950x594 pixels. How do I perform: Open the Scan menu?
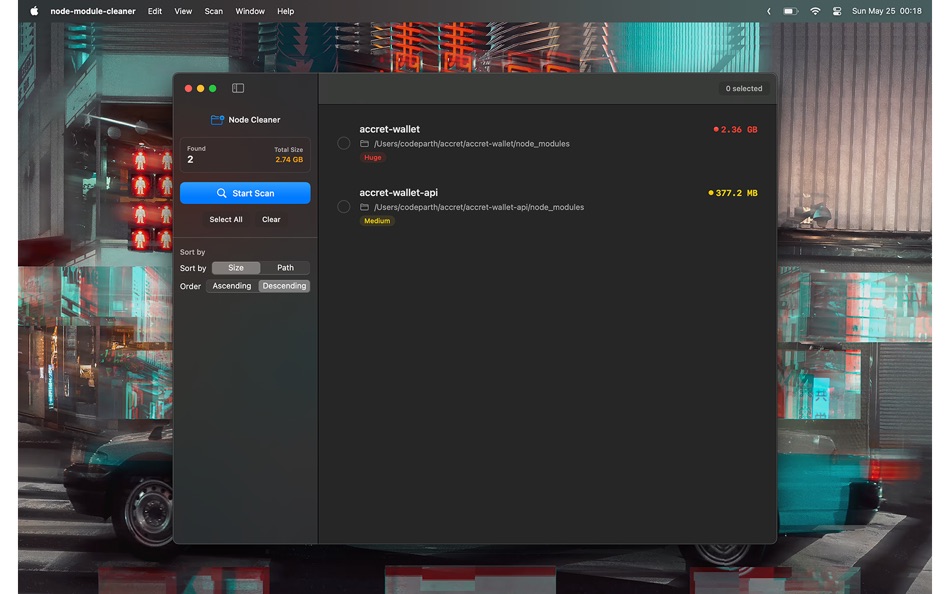[213, 11]
